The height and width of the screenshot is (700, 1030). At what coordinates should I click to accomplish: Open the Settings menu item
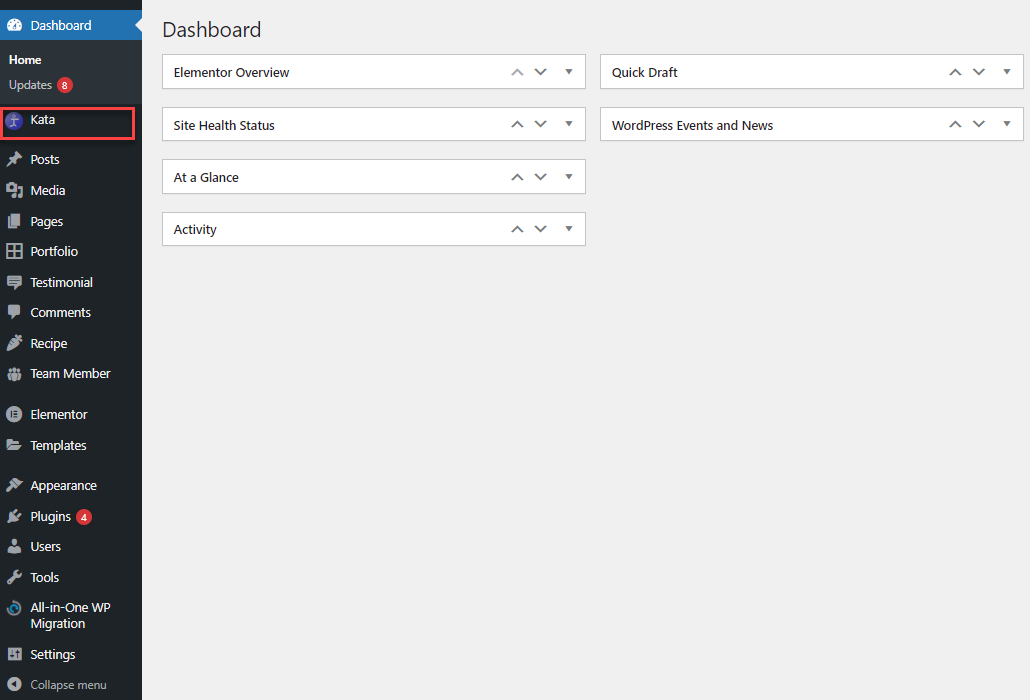52,655
